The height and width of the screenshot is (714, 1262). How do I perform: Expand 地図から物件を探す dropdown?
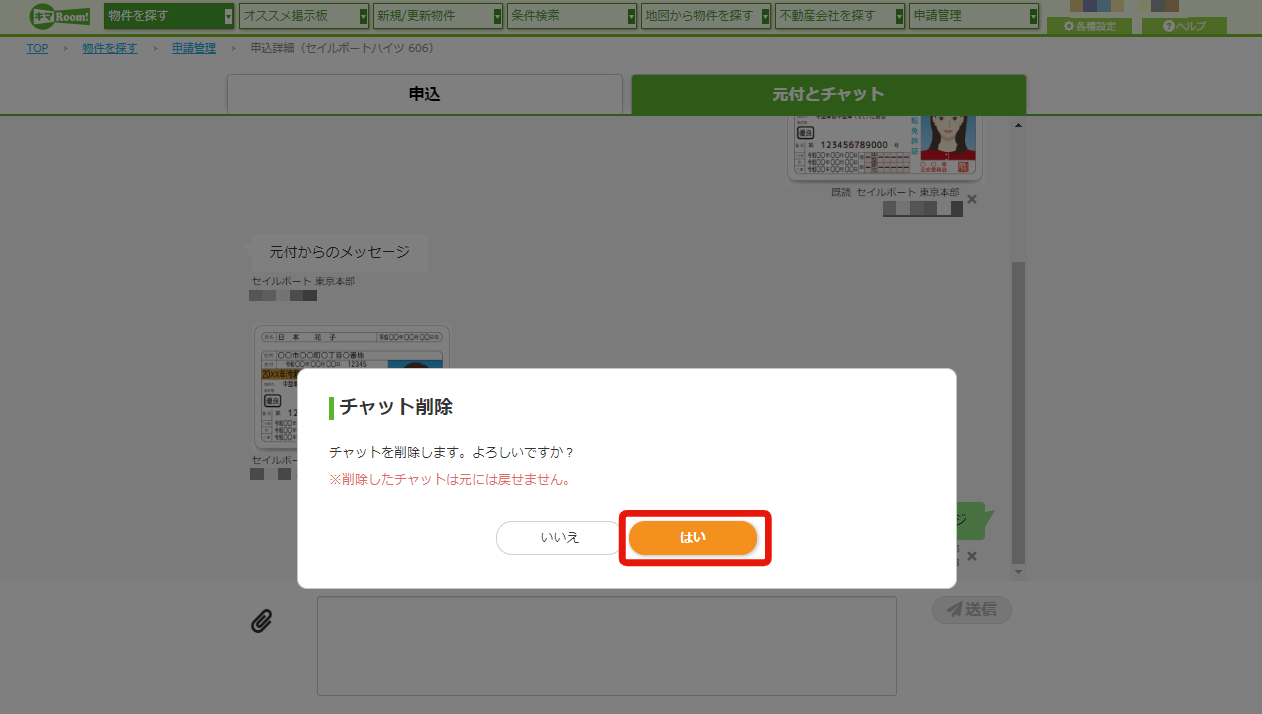[706, 16]
